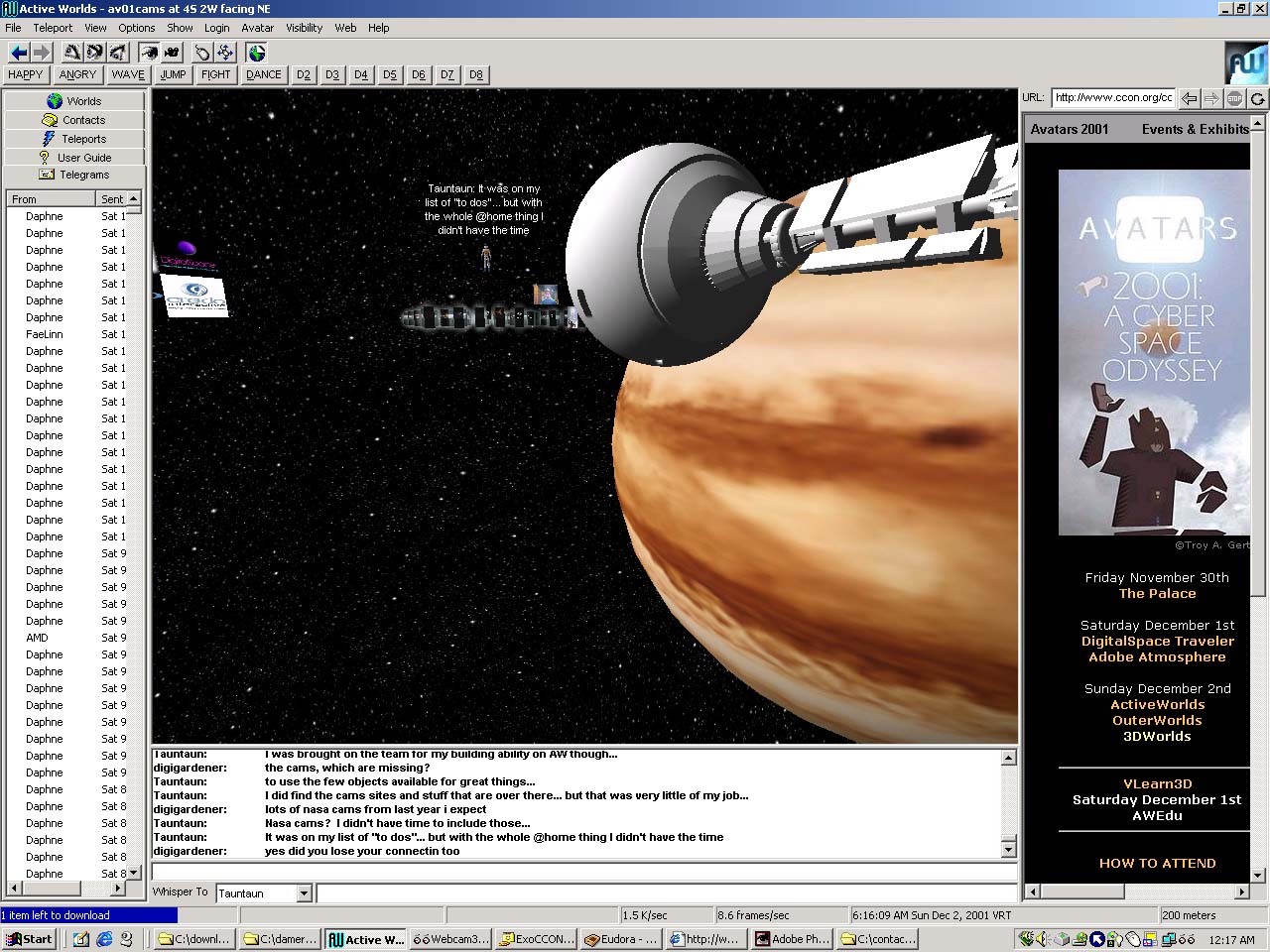Open the Whisper To dropdown
1270x952 pixels.
pyautogui.click(x=304, y=893)
